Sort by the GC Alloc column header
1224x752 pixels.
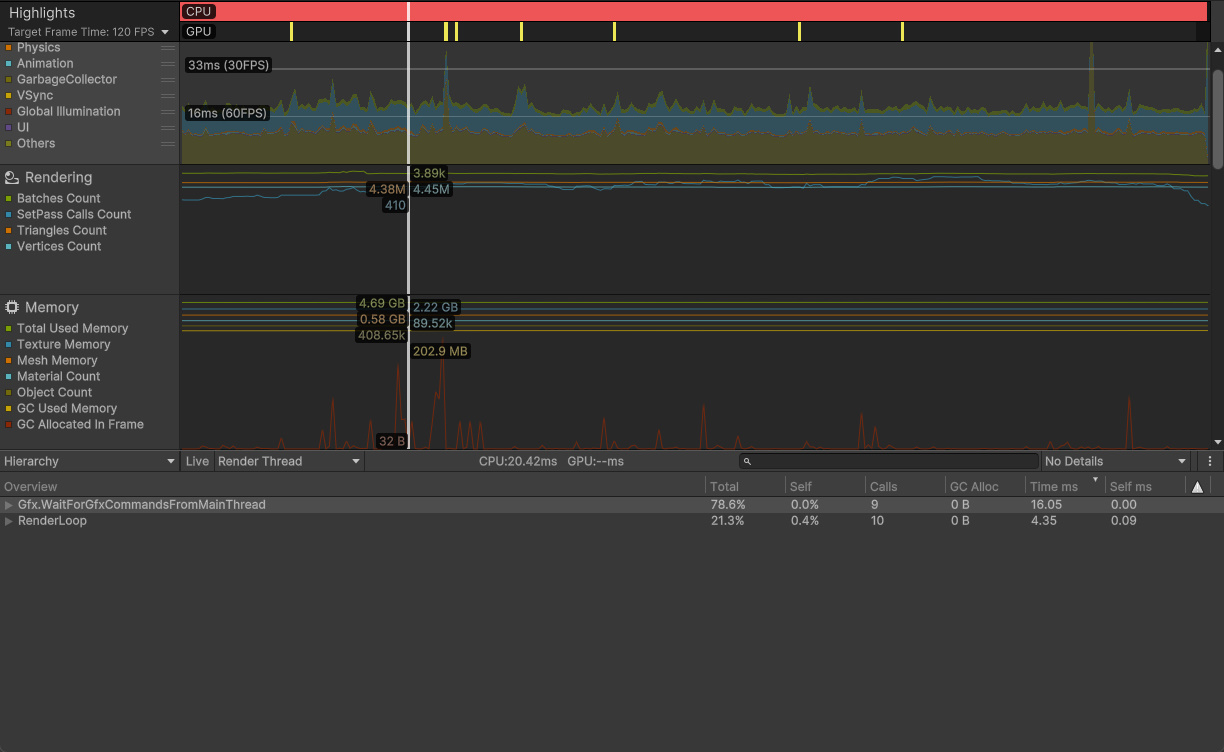984,487
